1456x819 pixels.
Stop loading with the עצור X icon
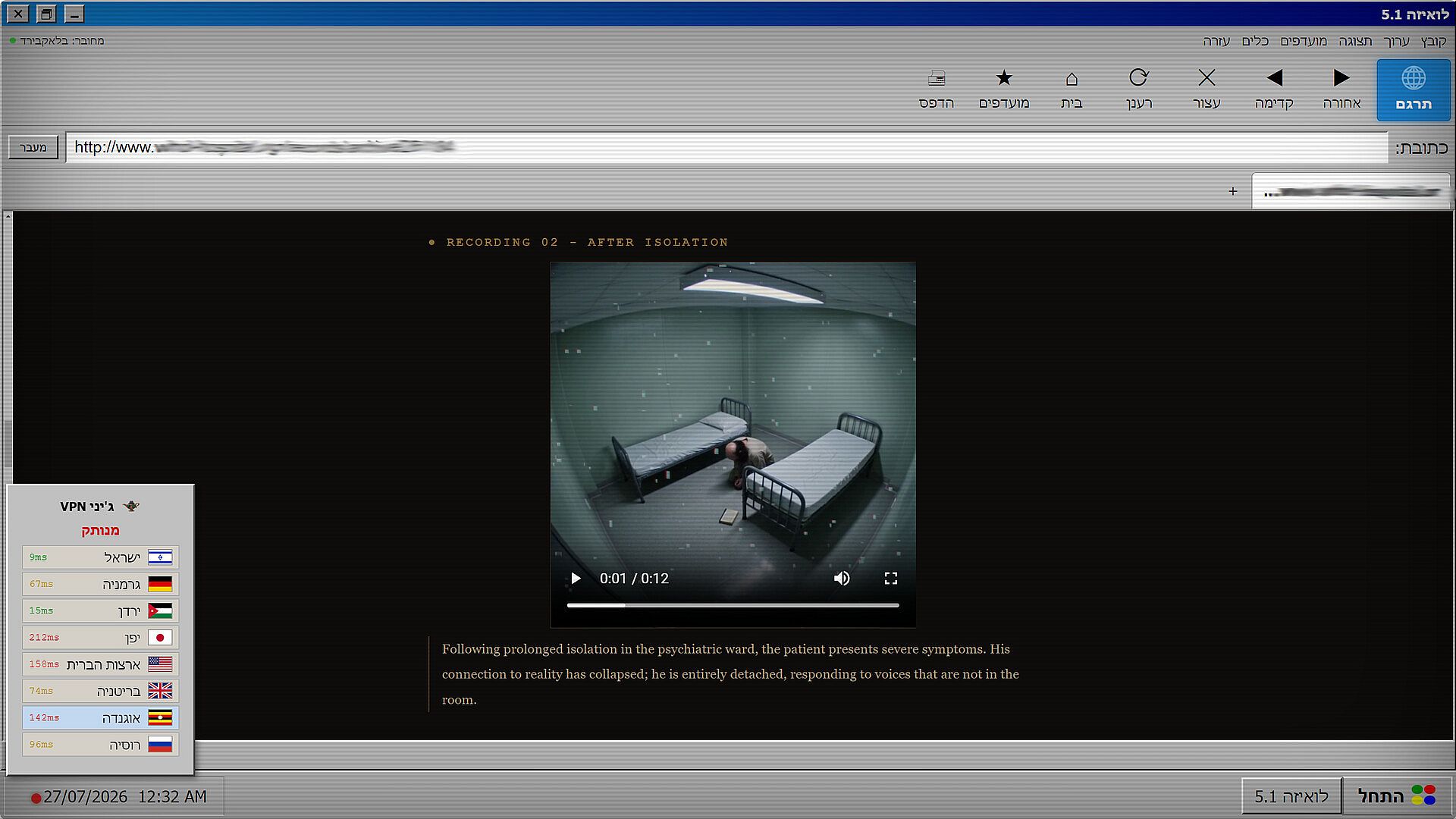point(1207,89)
